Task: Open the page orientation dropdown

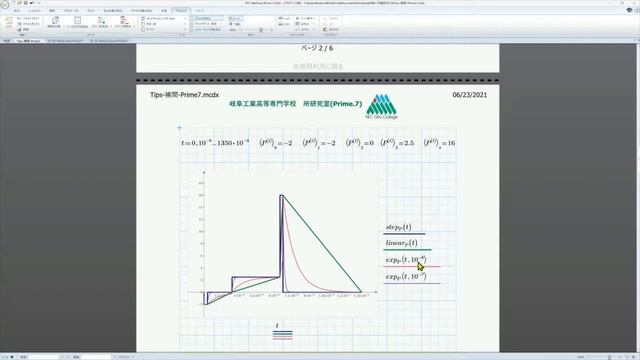Action: [164, 24]
